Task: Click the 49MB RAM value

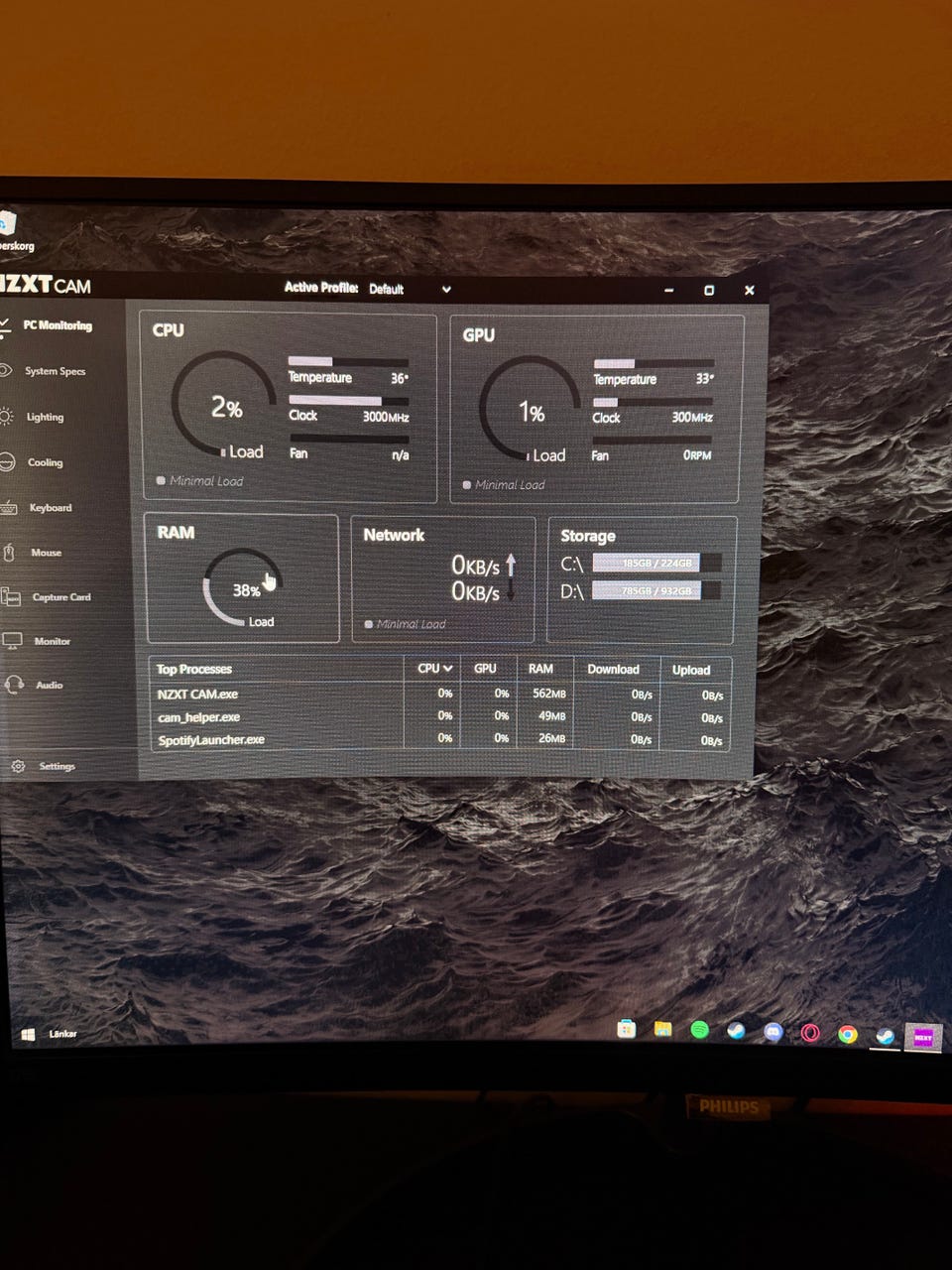Action: pos(551,715)
